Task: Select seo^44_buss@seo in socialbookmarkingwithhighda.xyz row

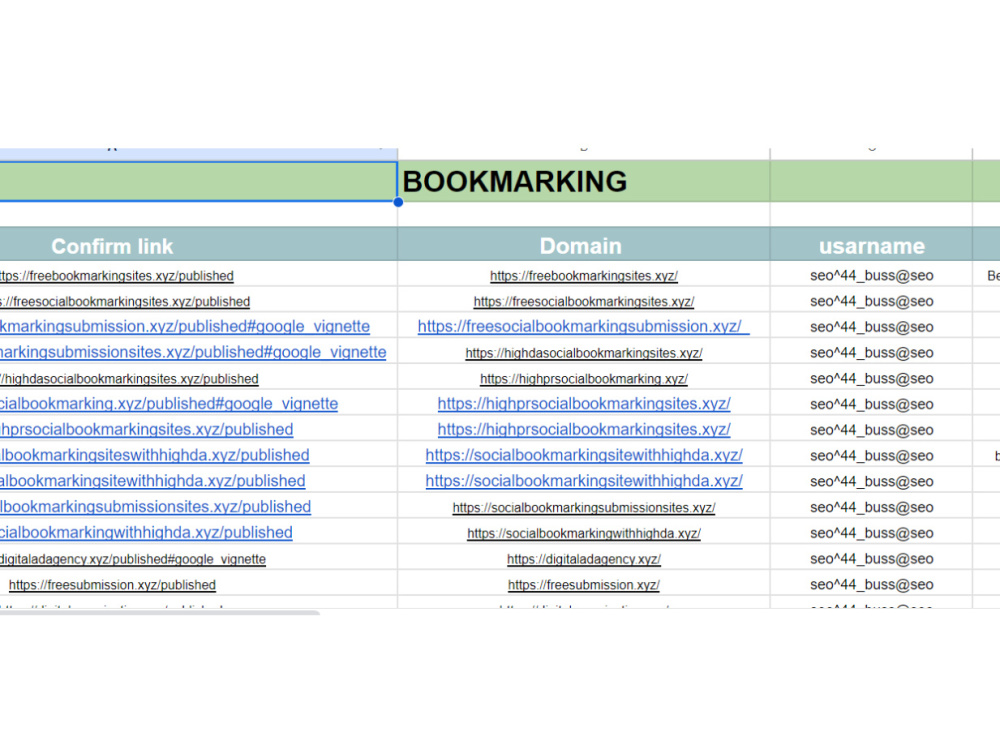Action: click(x=872, y=533)
